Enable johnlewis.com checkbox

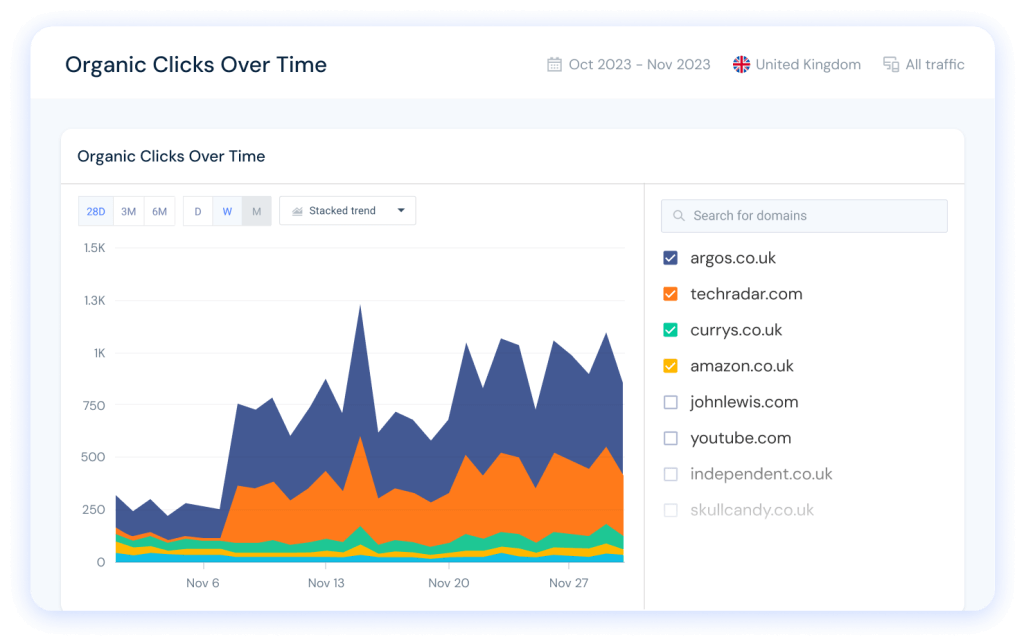pyautogui.click(x=670, y=402)
